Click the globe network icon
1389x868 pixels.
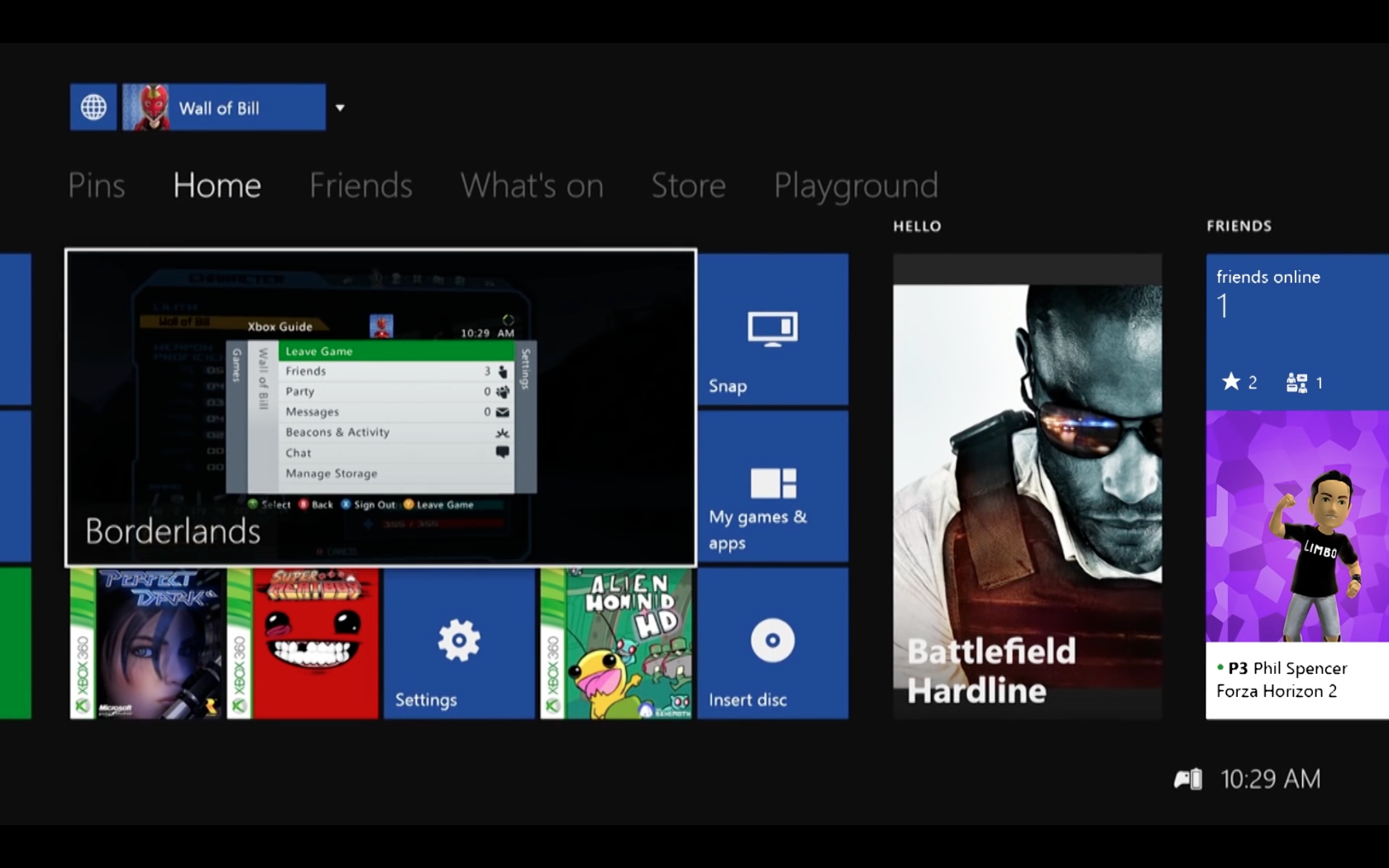coord(93,107)
